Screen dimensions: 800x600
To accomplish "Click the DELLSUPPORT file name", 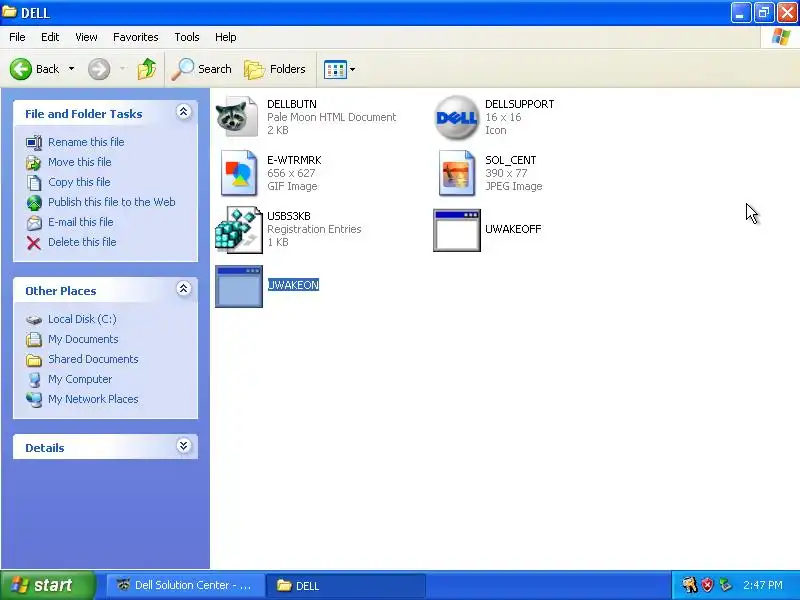I will pos(519,104).
